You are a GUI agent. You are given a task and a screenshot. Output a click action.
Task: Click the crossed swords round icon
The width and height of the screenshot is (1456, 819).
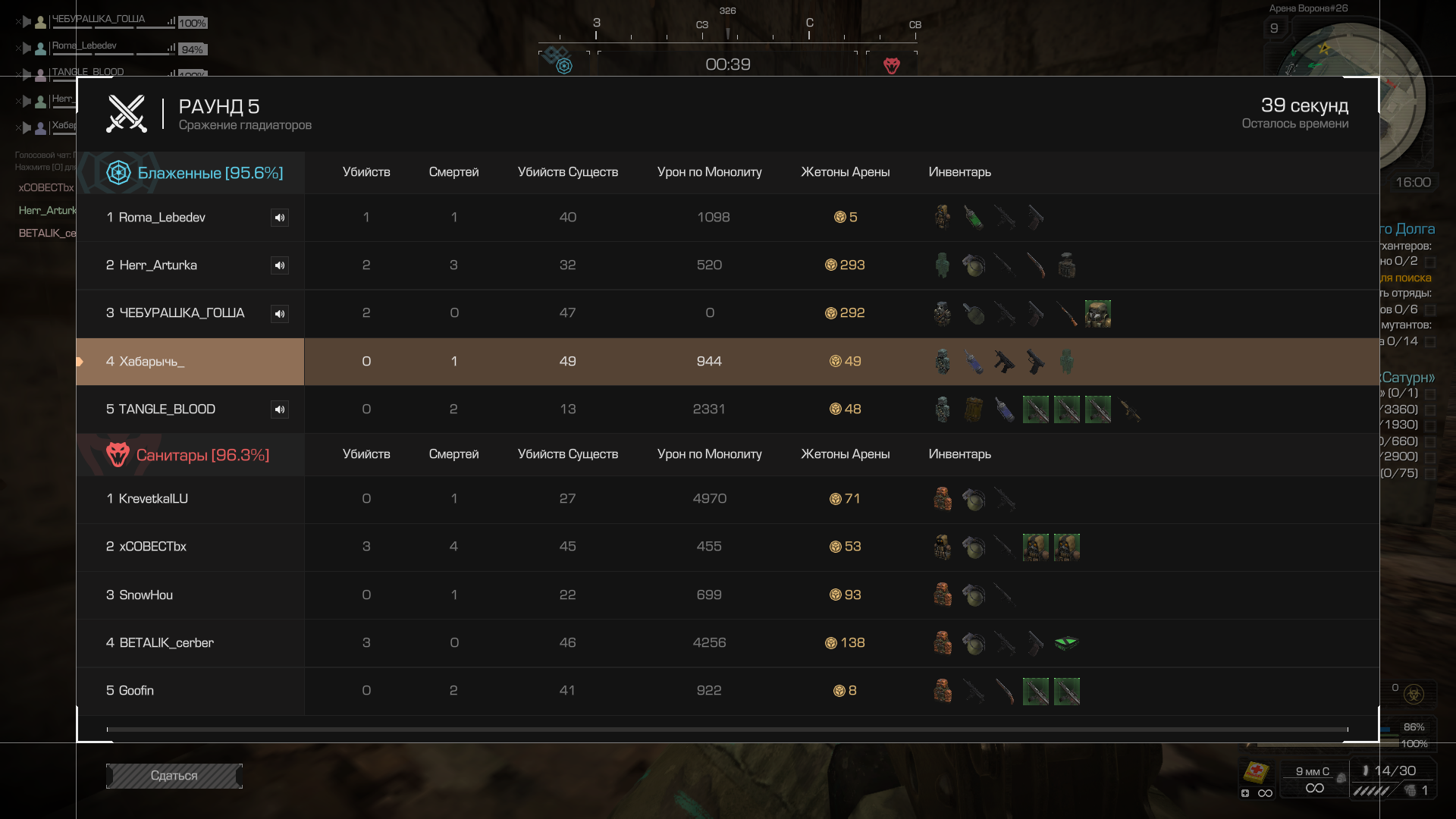tap(127, 114)
